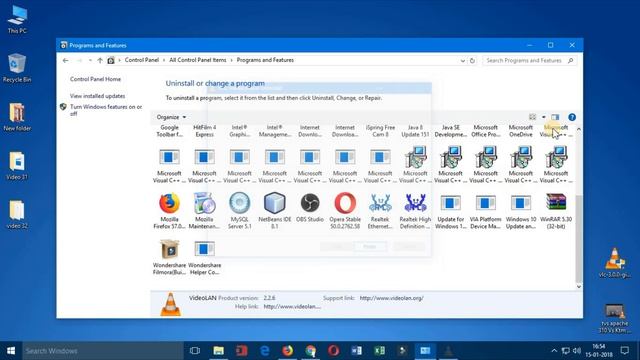This screenshot has width=640, height=360.
Task: Select VIA Platform Device Manager entry
Action: (x=486, y=211)
